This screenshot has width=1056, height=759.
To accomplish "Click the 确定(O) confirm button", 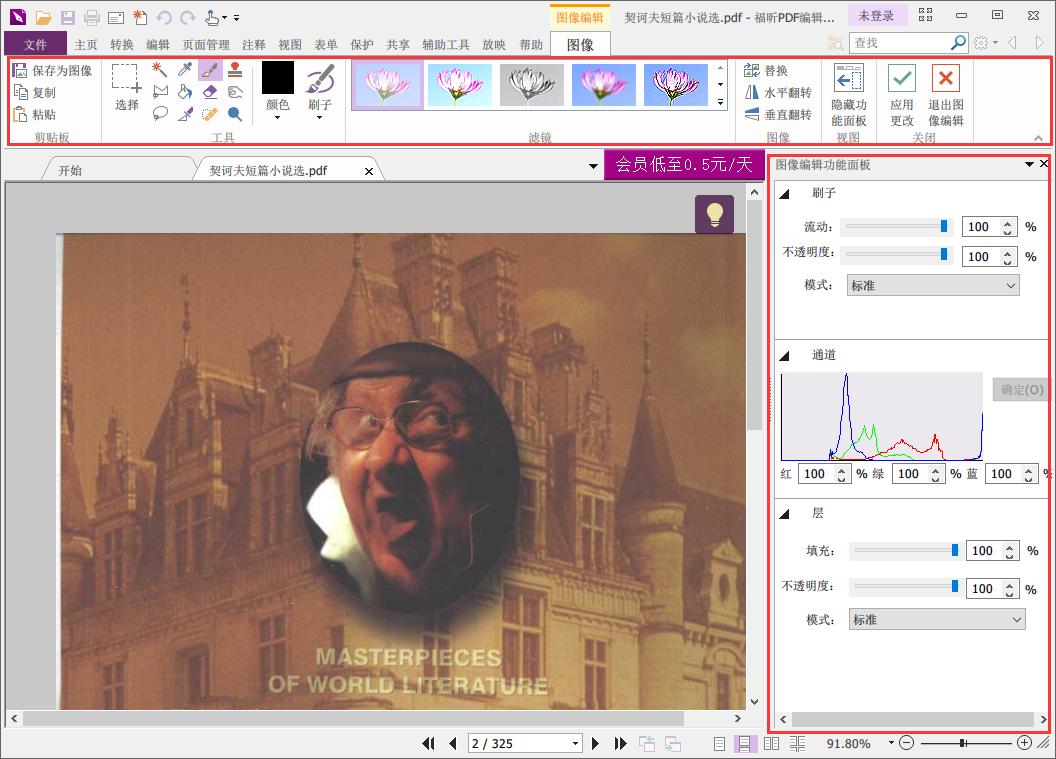I will coord(1020,389).
